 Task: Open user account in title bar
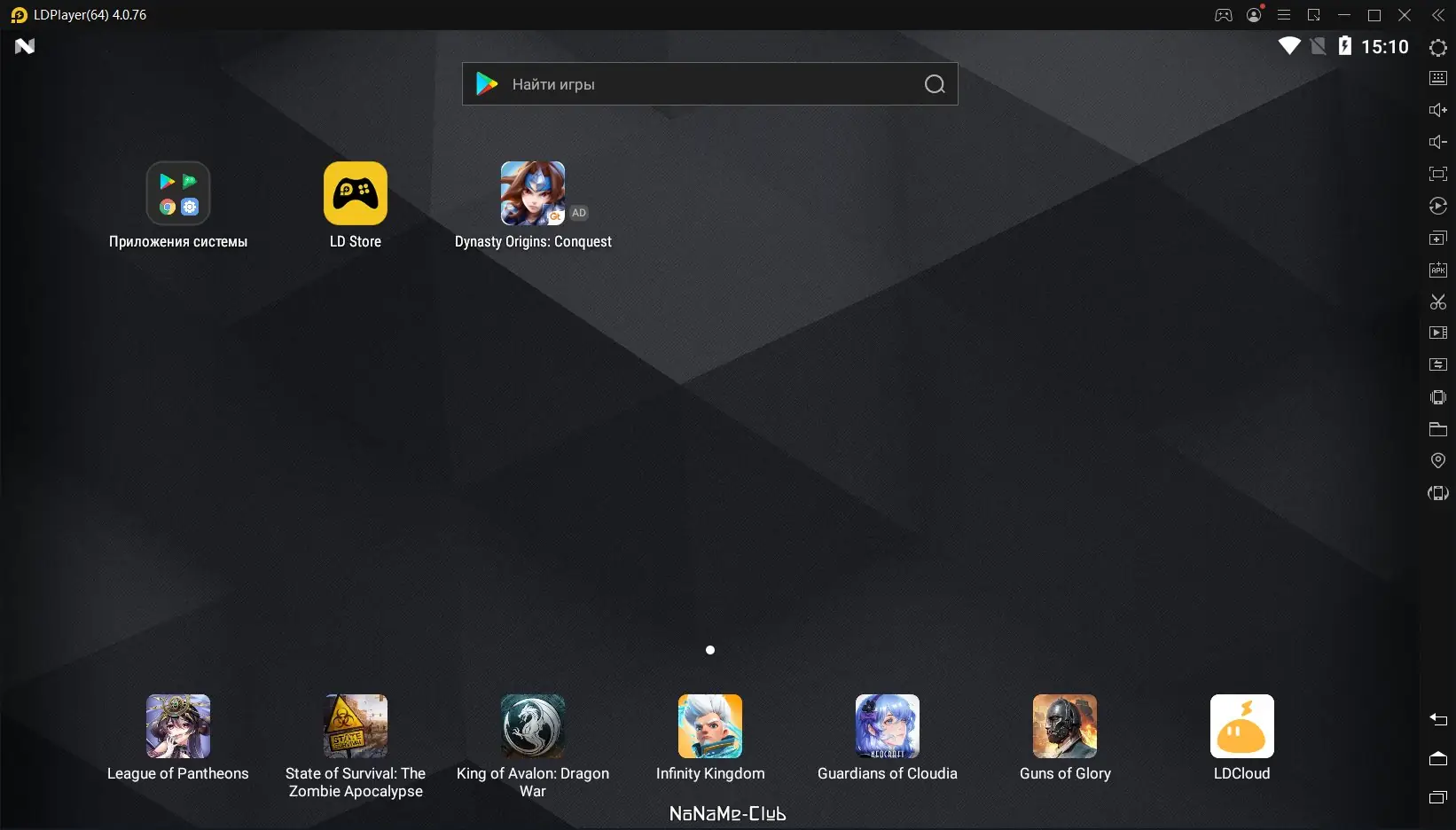tap(1254, 15)
